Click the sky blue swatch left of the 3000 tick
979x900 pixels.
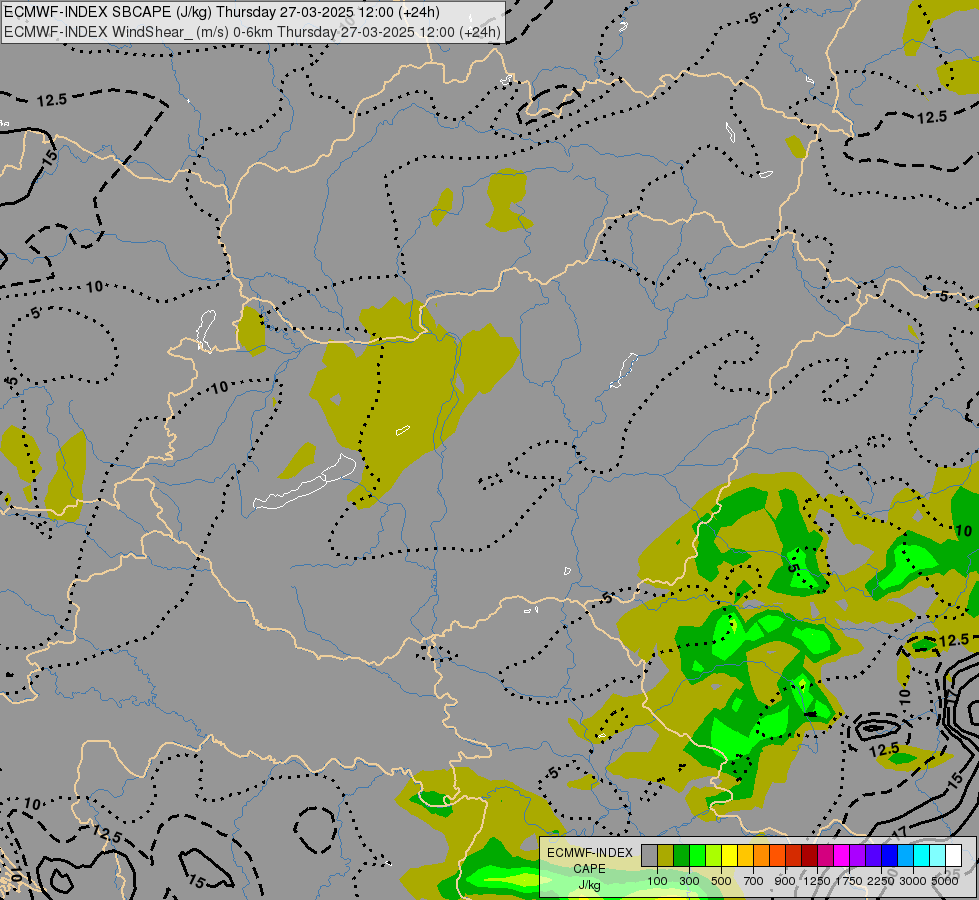(x=905, y=855)
